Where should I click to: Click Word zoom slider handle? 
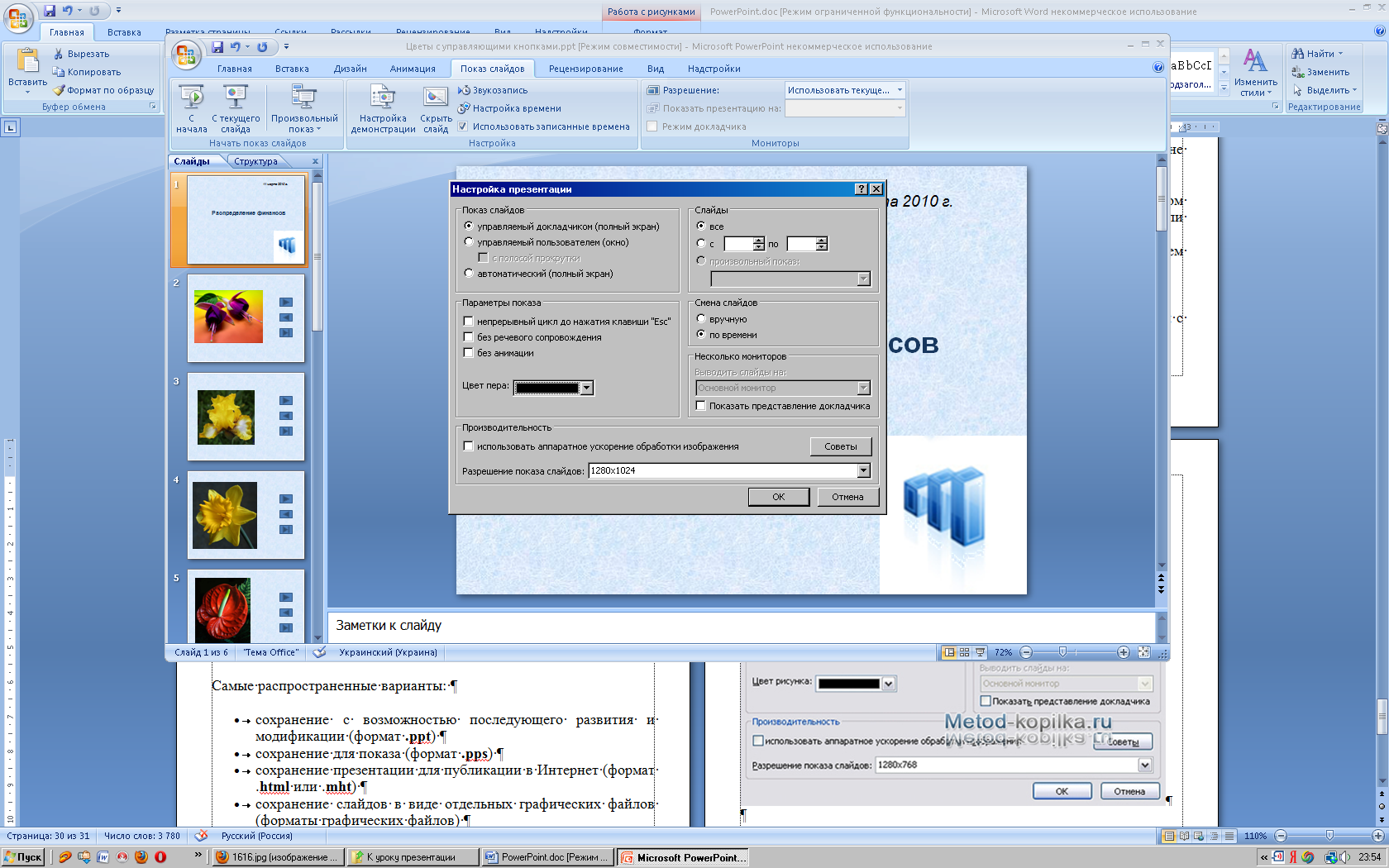(x=1329, y=836)
